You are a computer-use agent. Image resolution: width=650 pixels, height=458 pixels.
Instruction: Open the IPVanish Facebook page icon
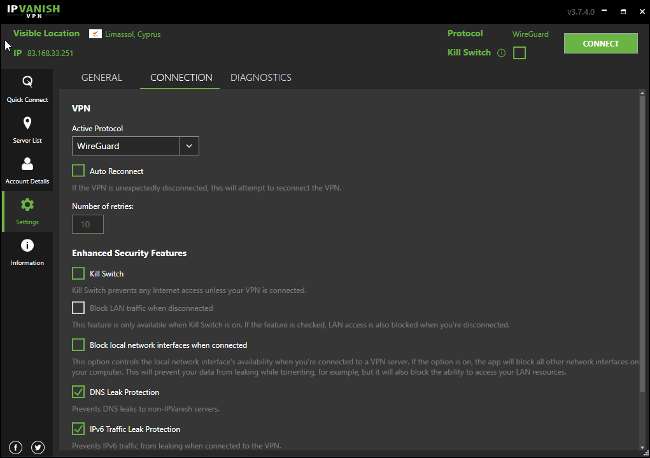point(16,447)
